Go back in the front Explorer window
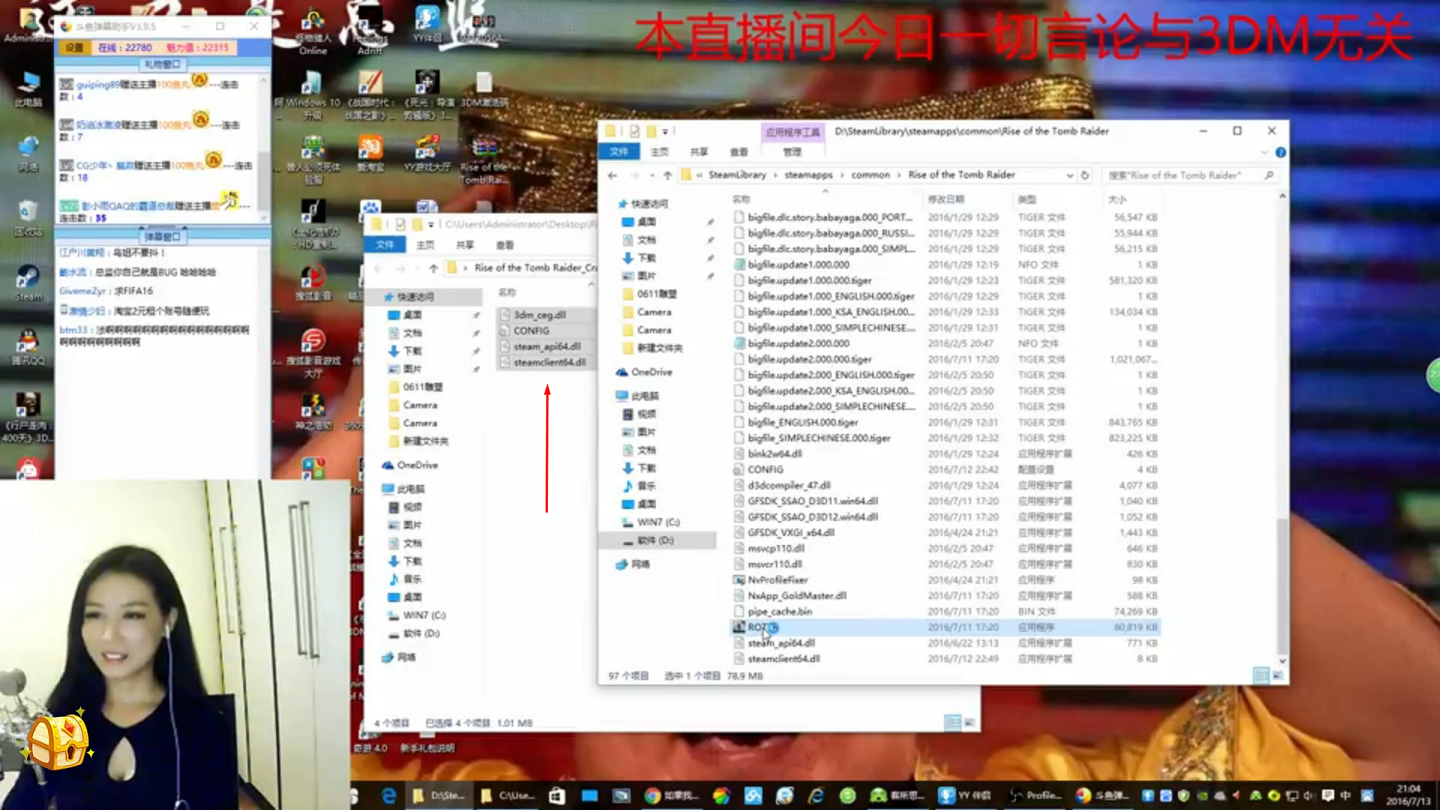 click(x=612, y=175)
